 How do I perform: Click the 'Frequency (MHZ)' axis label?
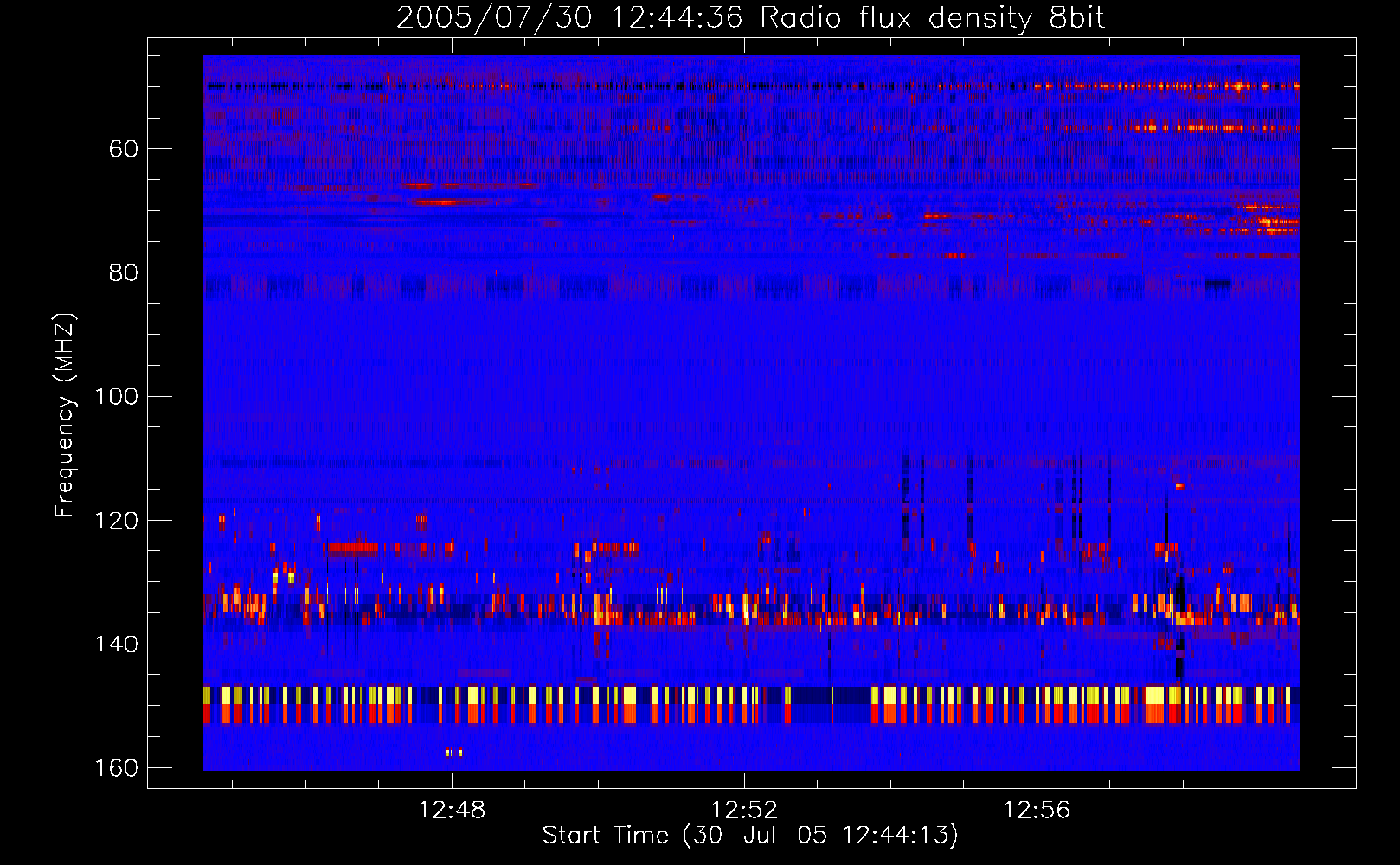tap(65, 415)
